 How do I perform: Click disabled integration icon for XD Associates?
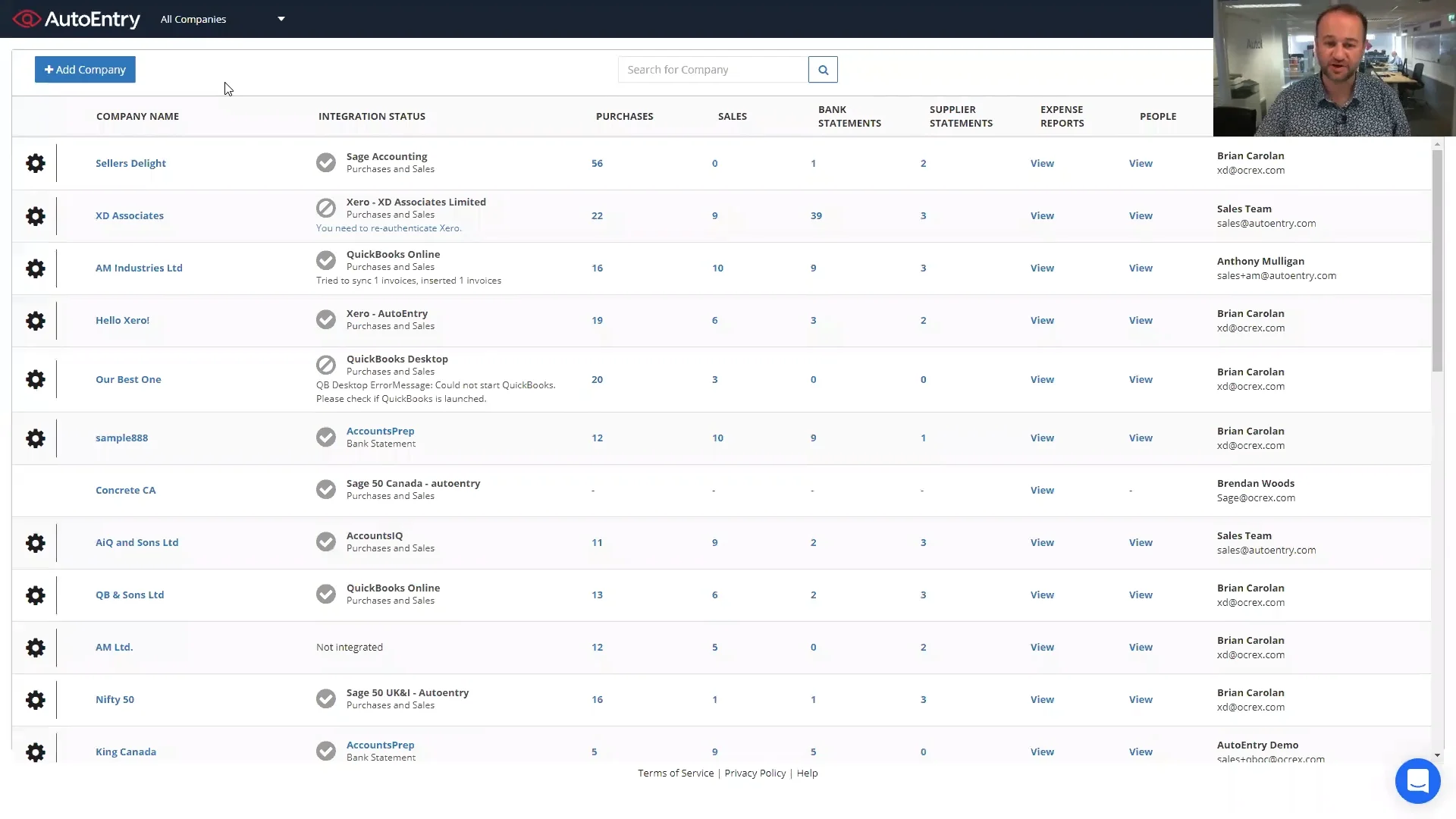(326, 208)
